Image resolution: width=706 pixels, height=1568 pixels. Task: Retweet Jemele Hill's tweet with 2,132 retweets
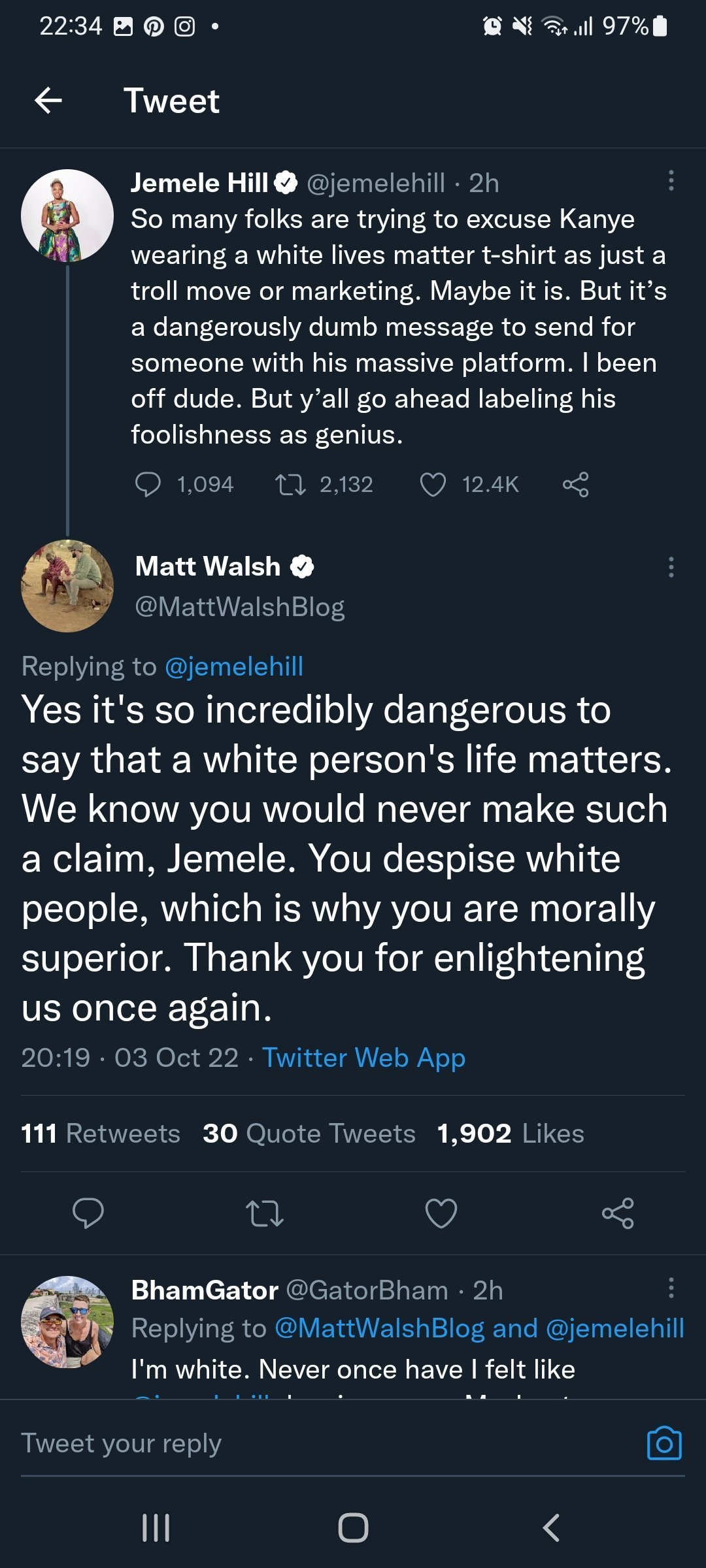(x=290, y=485)
